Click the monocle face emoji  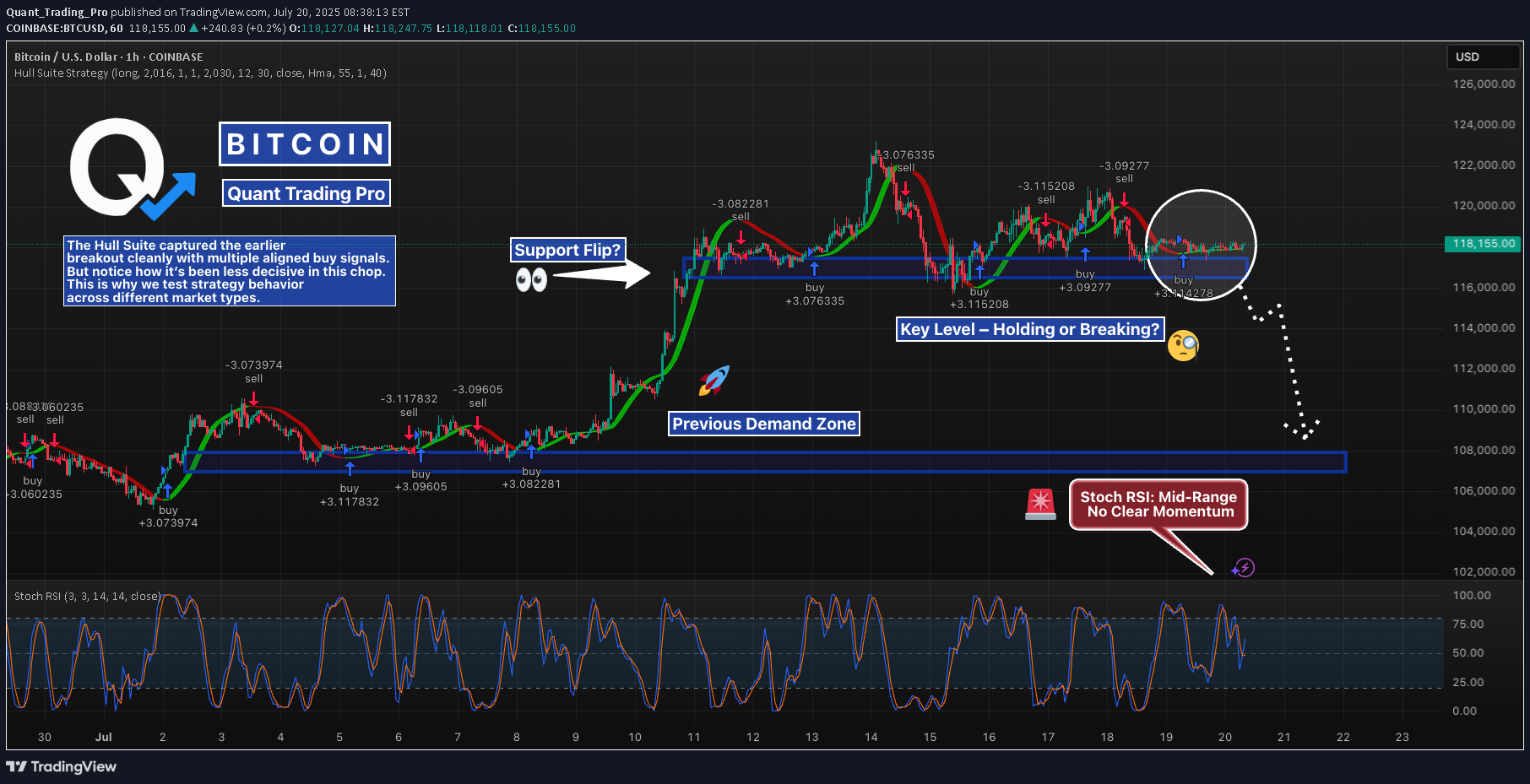point(1183,345)
